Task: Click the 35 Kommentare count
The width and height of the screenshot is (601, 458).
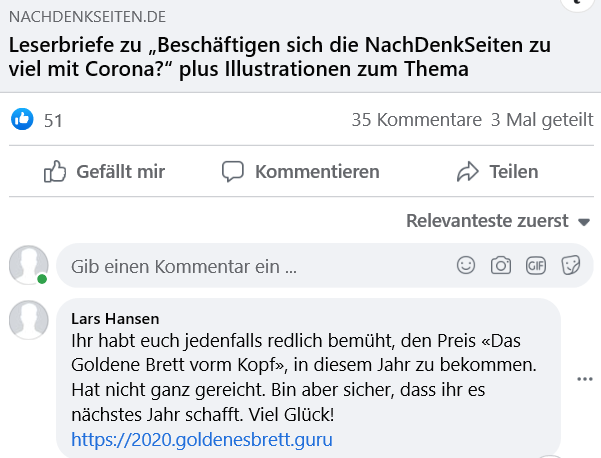Action: pos(416,120)
